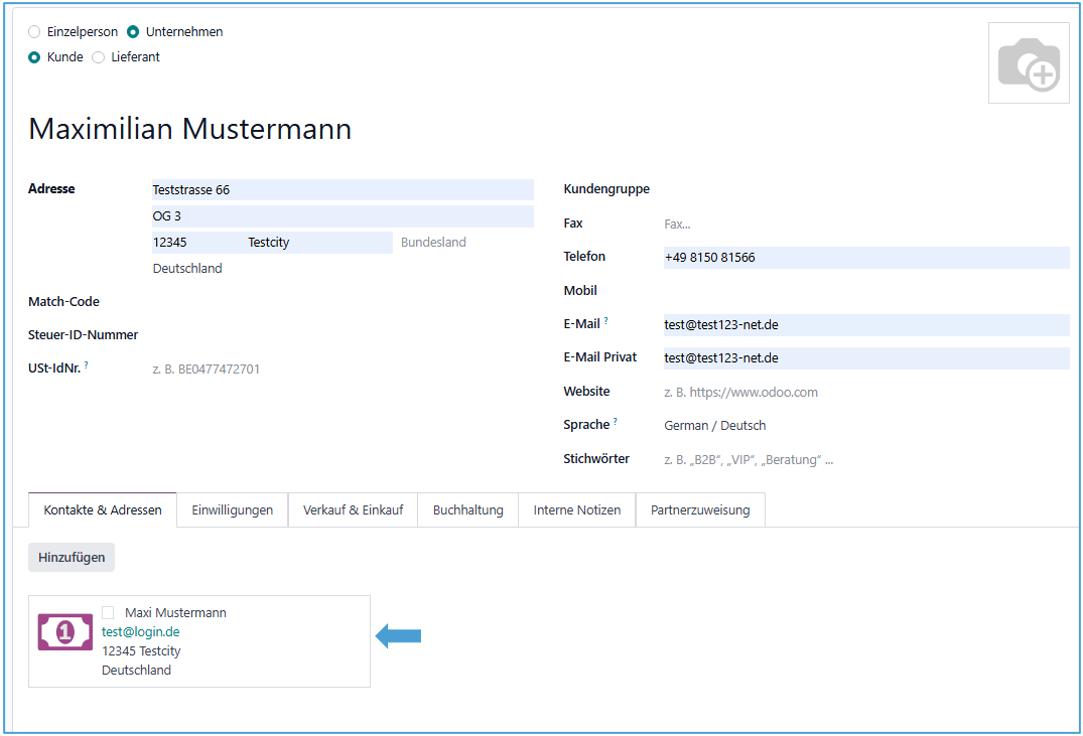Image resolution: width=1083 pixels, height=736 pixels.
Task: Select the Unternehmen radio option
Action: pos(134,32)
